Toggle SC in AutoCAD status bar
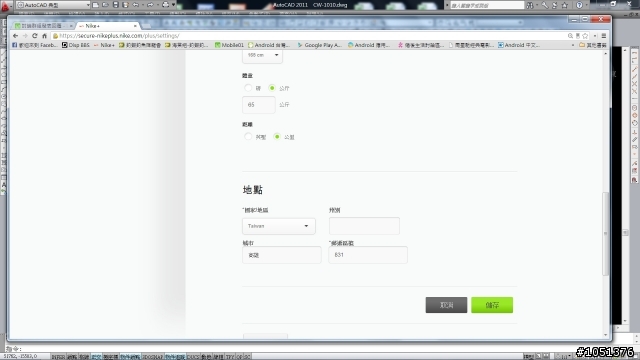The height and width of the screenshot is (360, 640). click(x=247, y=357)
